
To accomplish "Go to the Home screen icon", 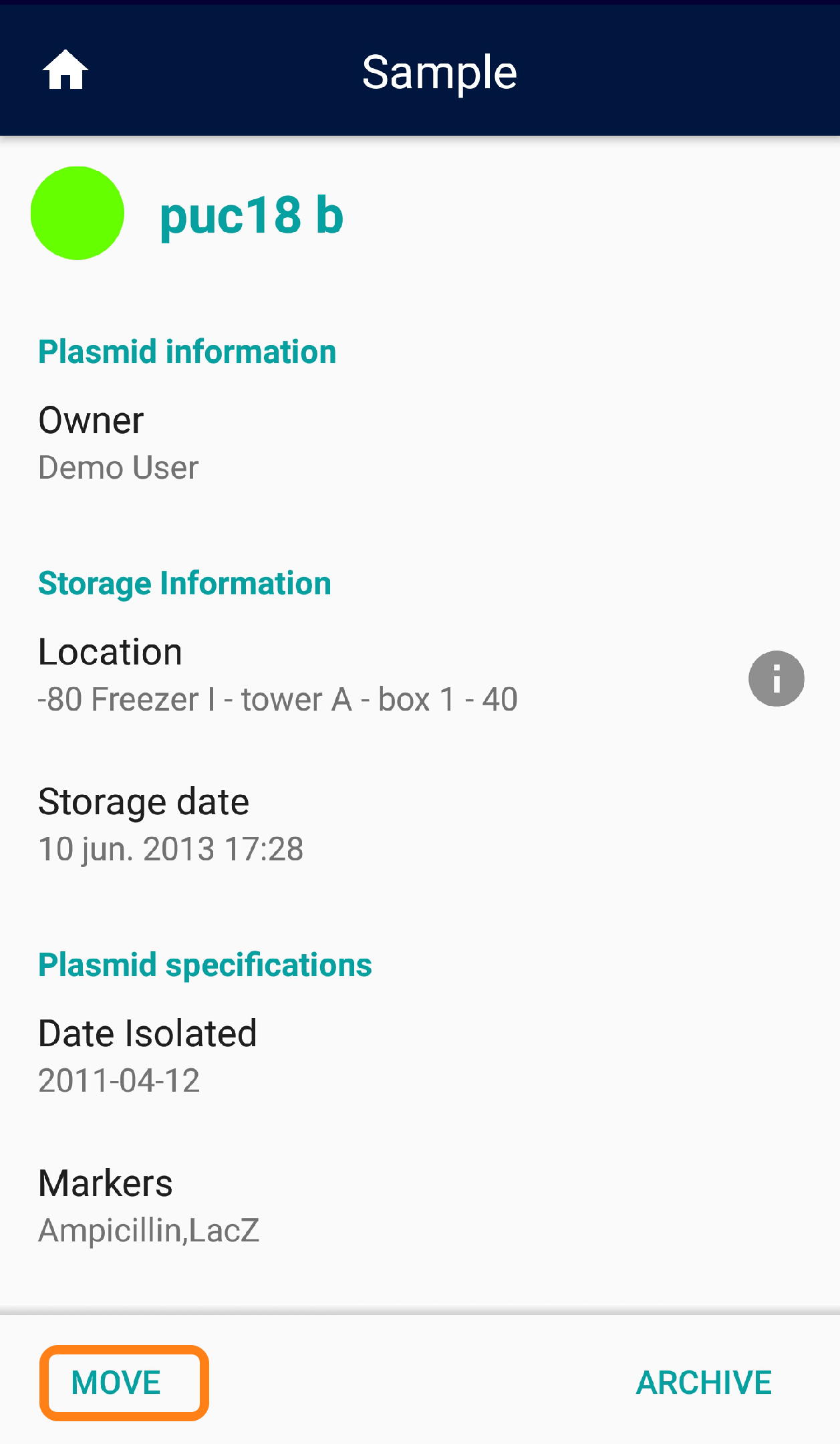I will (x=65, y=70).
